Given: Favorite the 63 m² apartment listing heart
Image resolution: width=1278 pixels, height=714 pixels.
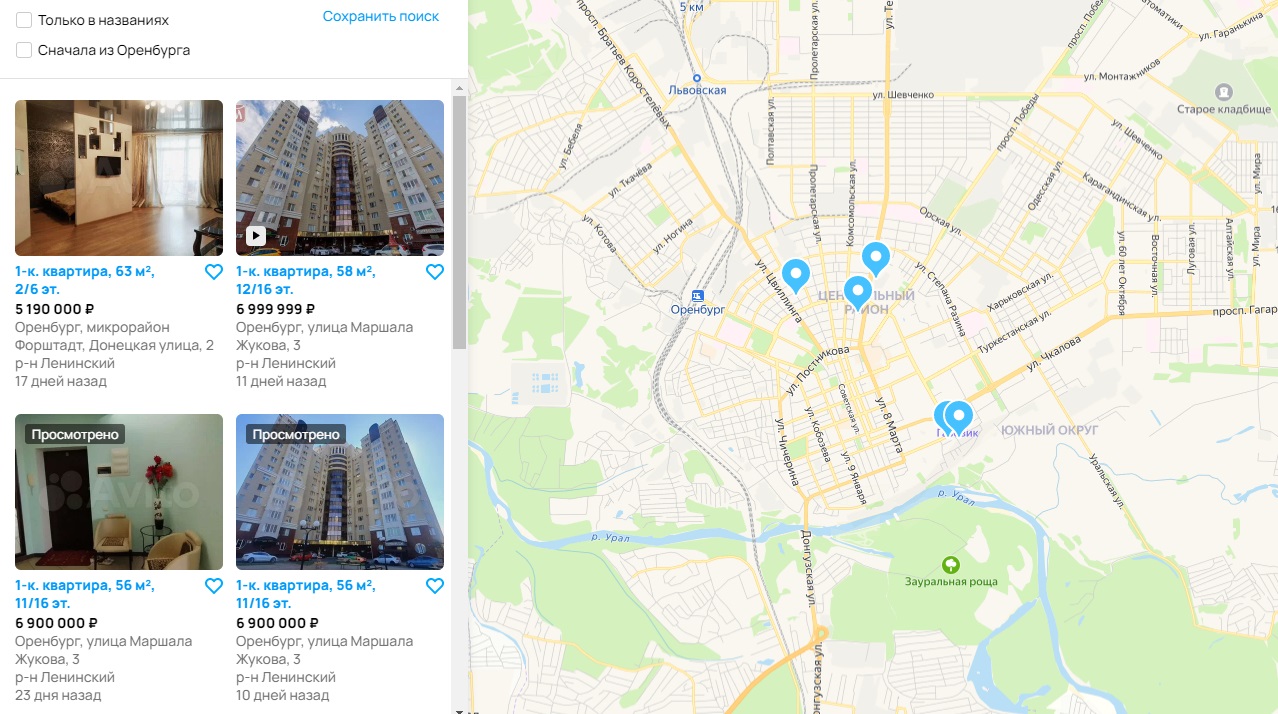Looking at the screenshot, I should (213, 272).
